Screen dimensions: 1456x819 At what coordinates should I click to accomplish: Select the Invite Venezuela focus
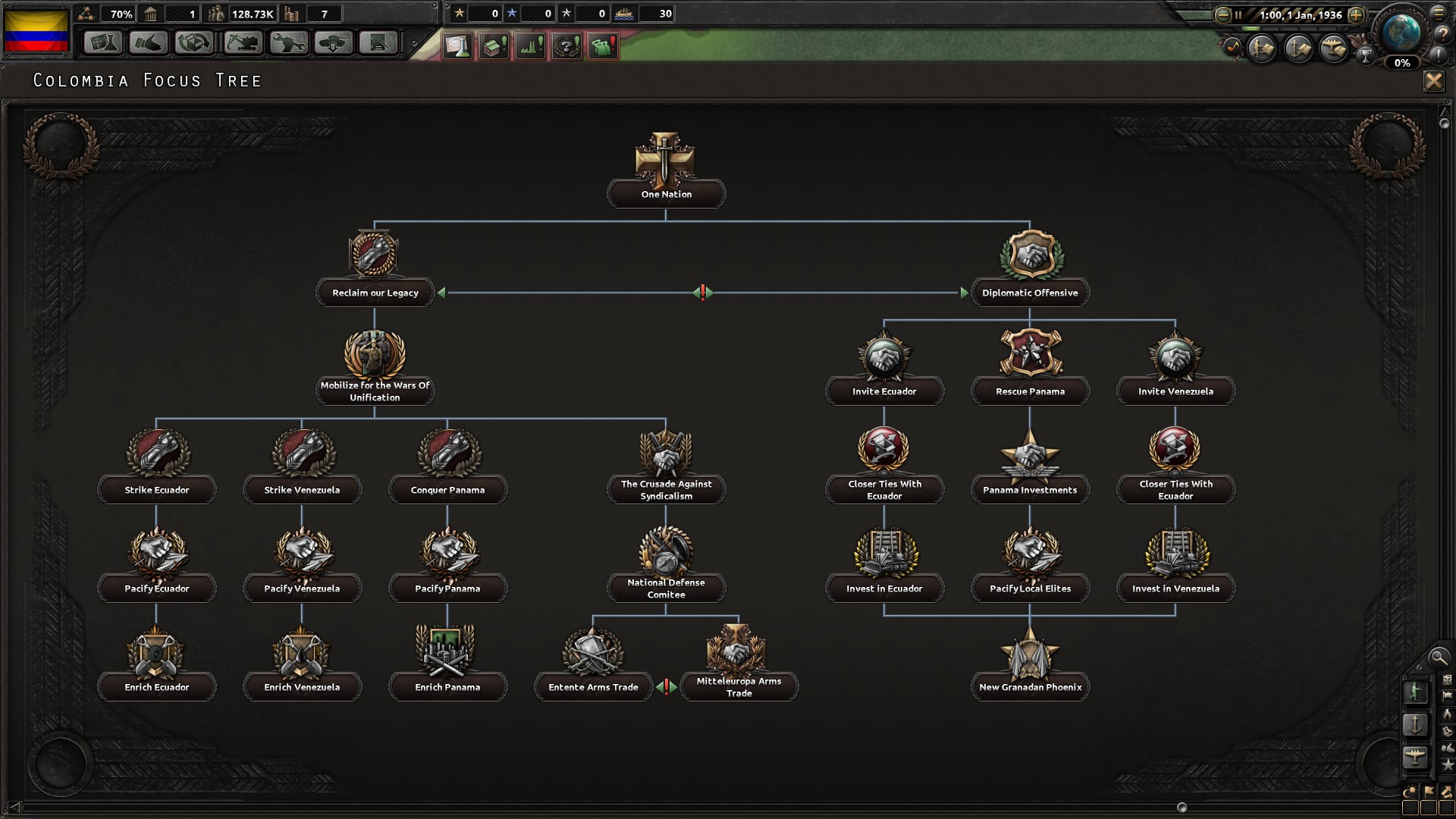tap(1175, 369)
